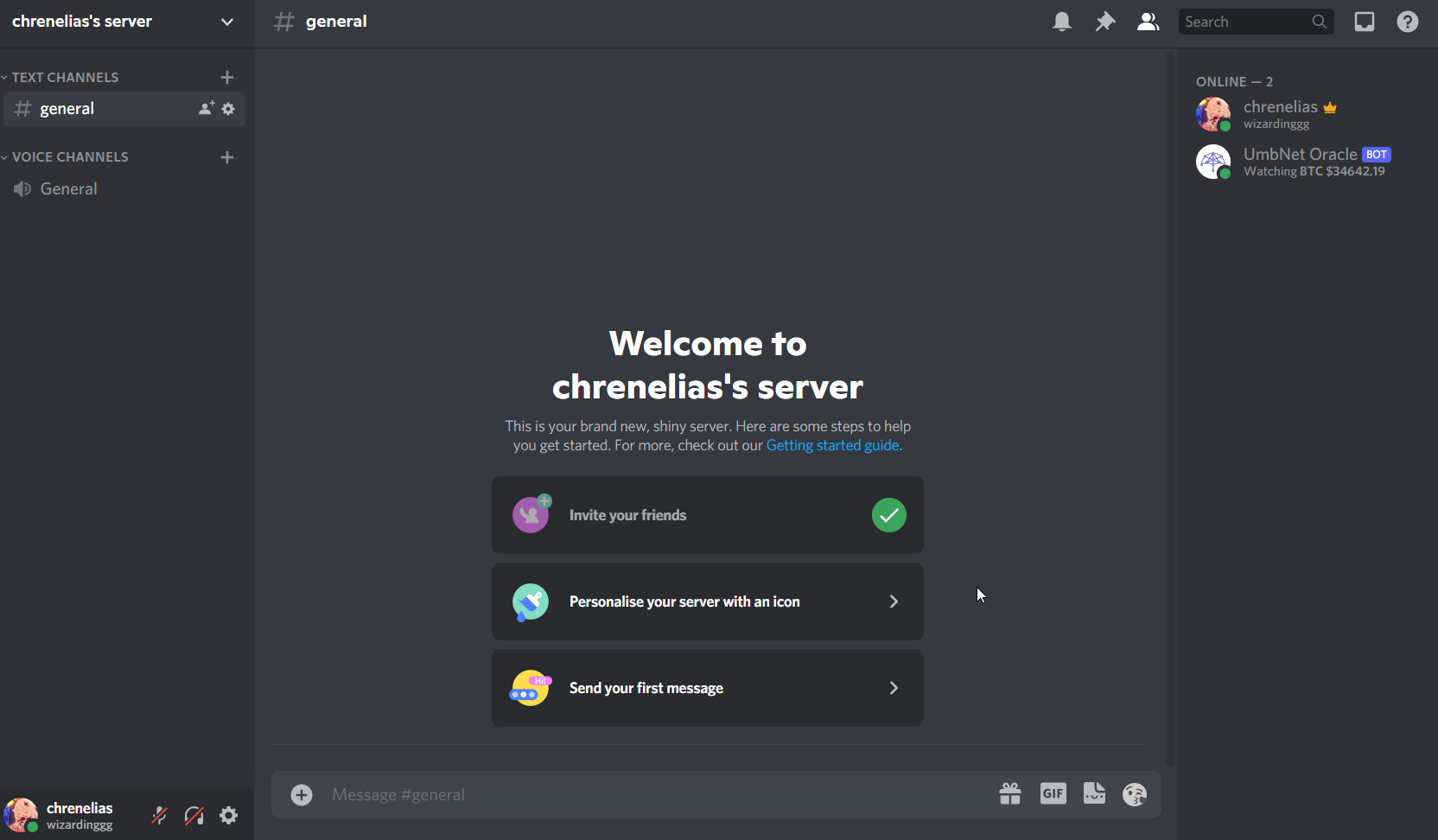Click general channel title in header
Screen dimensions: 1438x840
[x=336, y=22]
